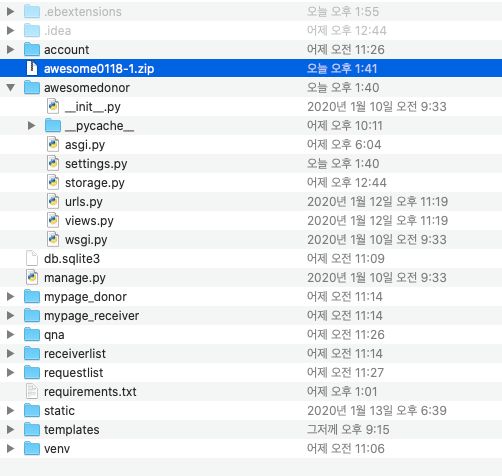Viewport: 502px width, 476px height.
Task: Select the awesomedonor folder name
Action: [87, 88]
